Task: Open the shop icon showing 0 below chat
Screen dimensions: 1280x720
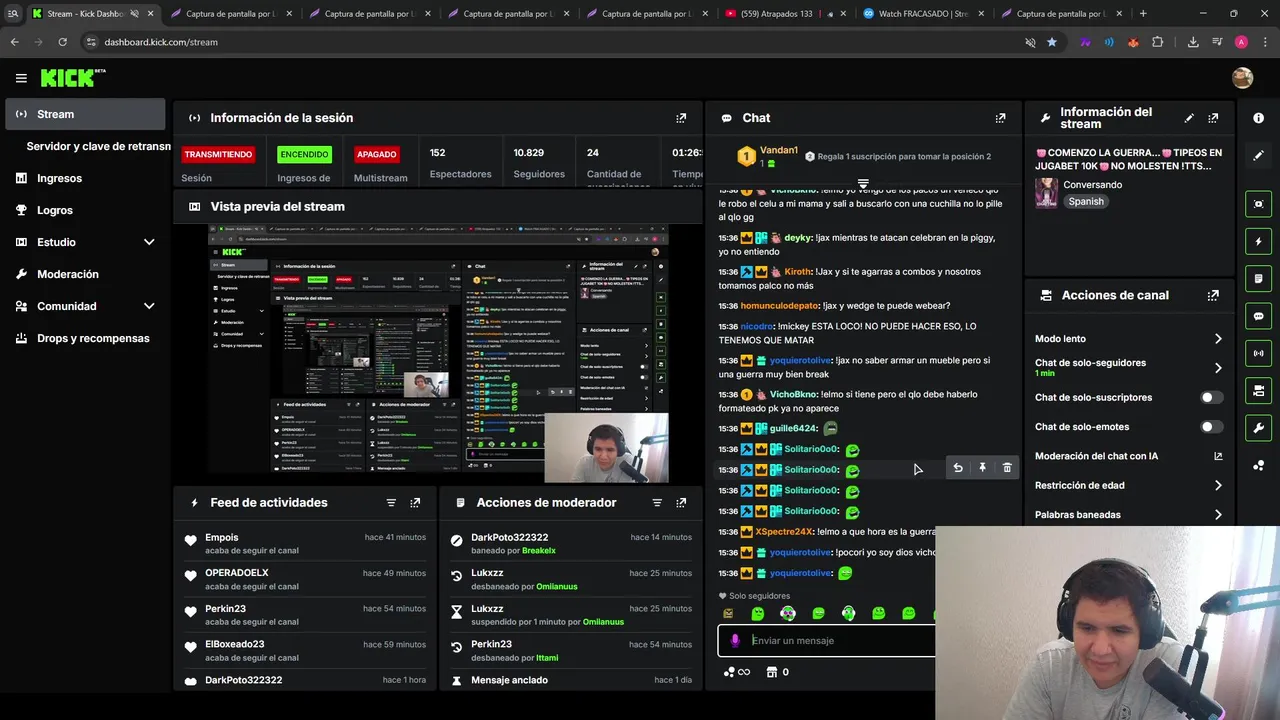Action: coord(777,672)
